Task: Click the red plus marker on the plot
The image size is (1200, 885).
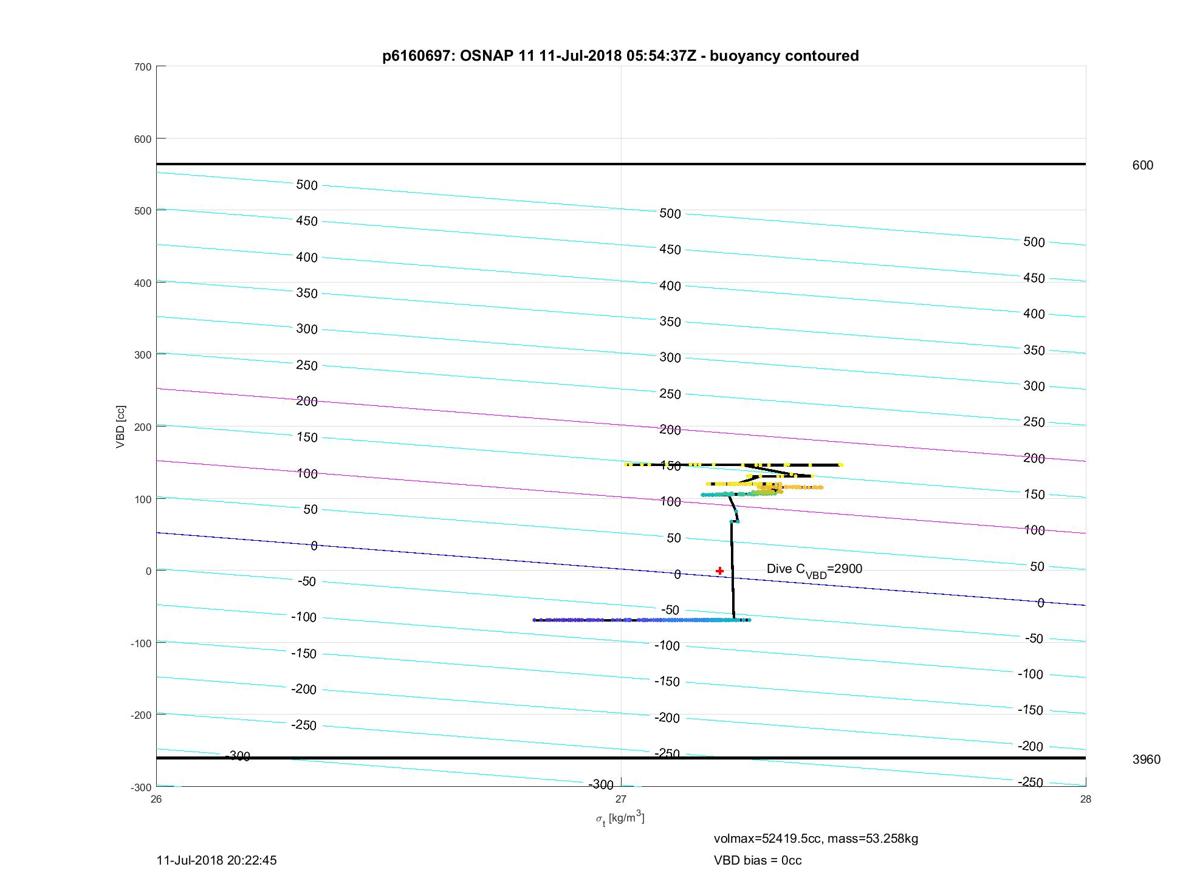Action: 720,571
